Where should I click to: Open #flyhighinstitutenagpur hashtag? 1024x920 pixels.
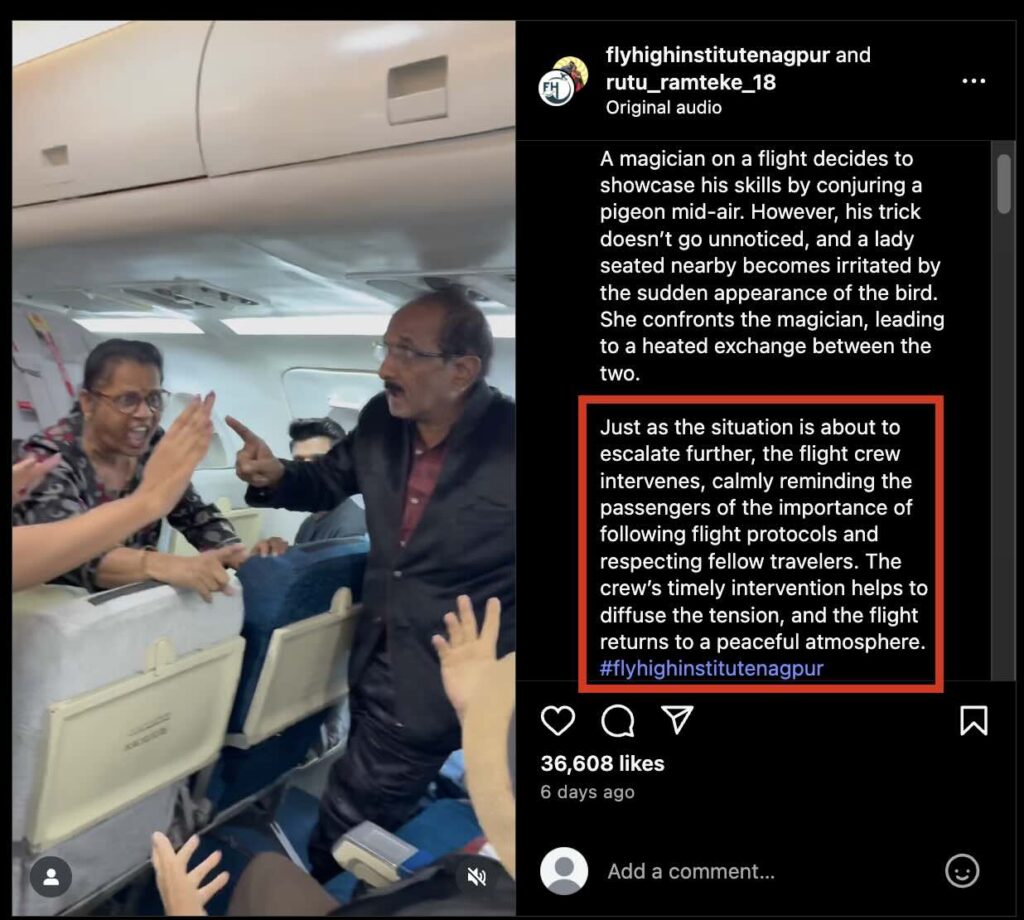[x=711, y=668]
